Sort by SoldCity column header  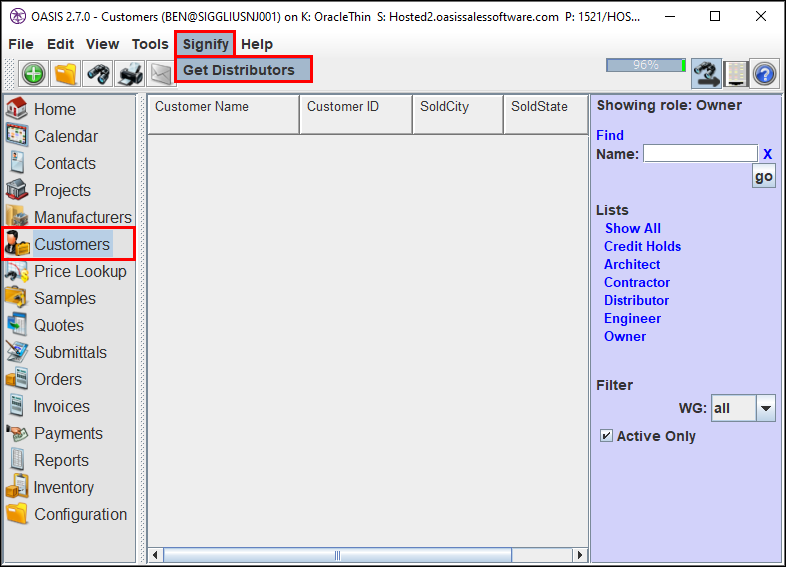pos(458,114)
